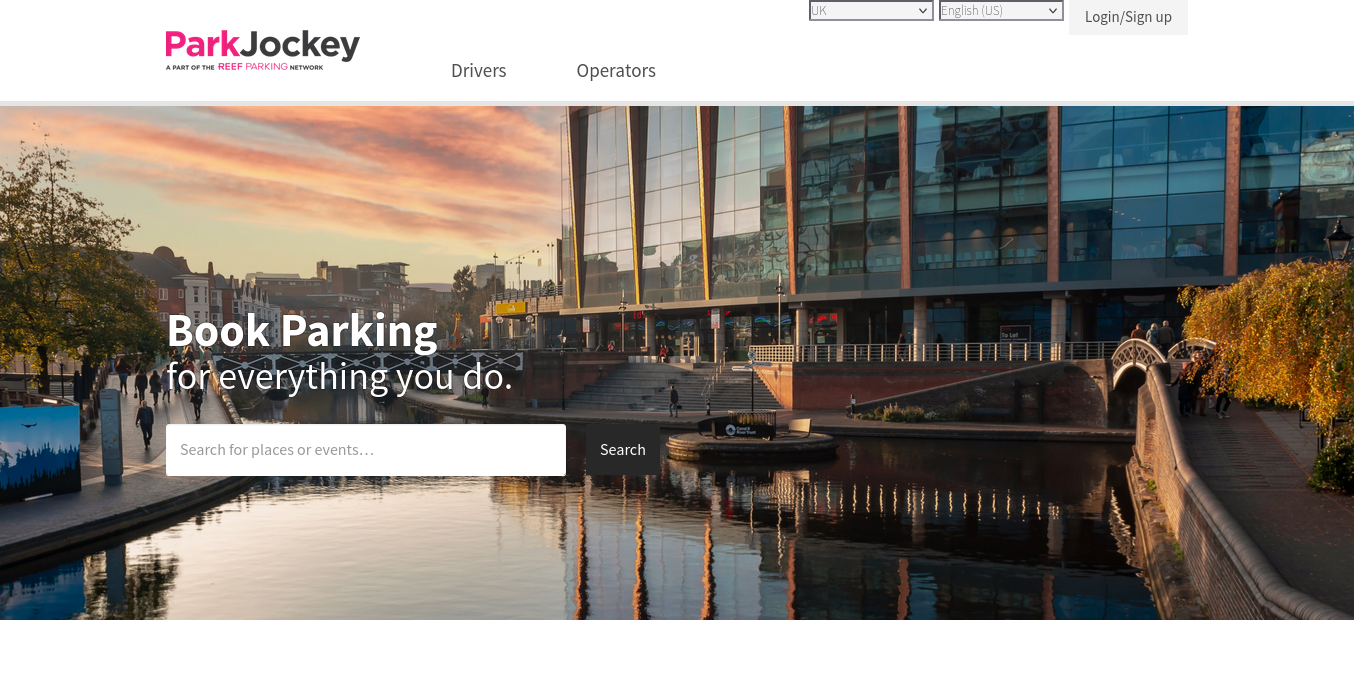Click the arrow on the language selector
The image size is (1366, 682).
1053,11
